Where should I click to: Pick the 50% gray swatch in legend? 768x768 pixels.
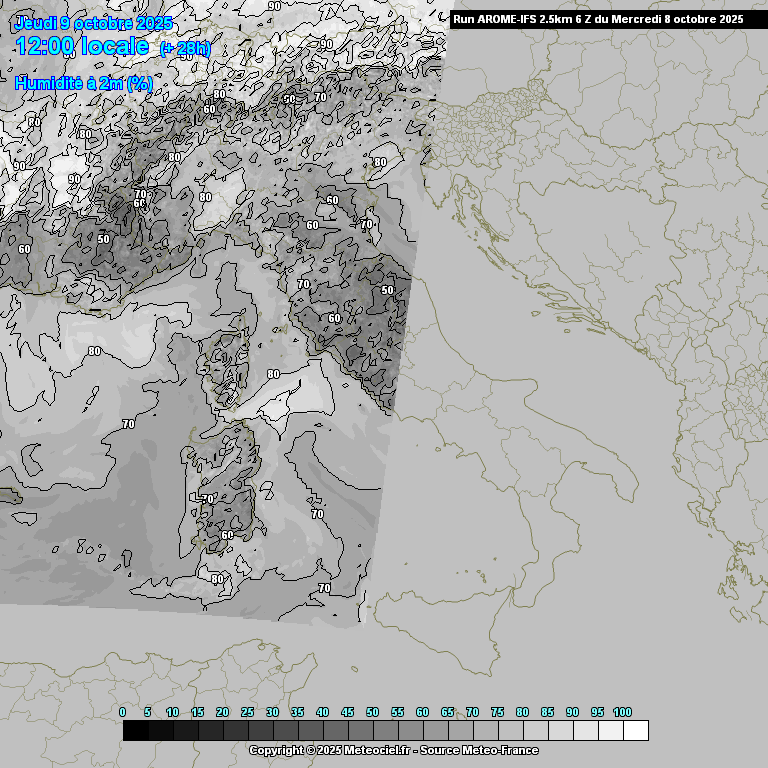385,731
